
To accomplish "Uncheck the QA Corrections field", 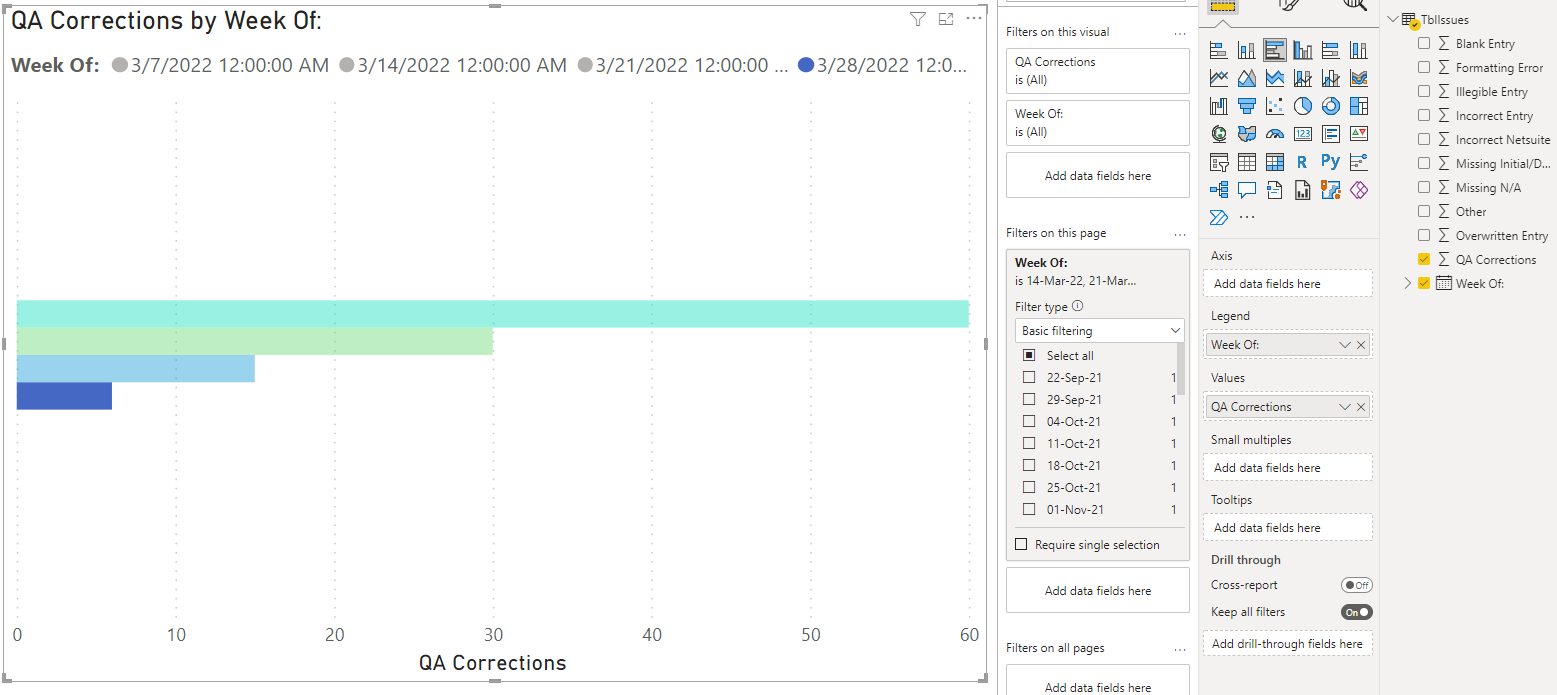I will pyautogui.click(x=1424, y=259).
